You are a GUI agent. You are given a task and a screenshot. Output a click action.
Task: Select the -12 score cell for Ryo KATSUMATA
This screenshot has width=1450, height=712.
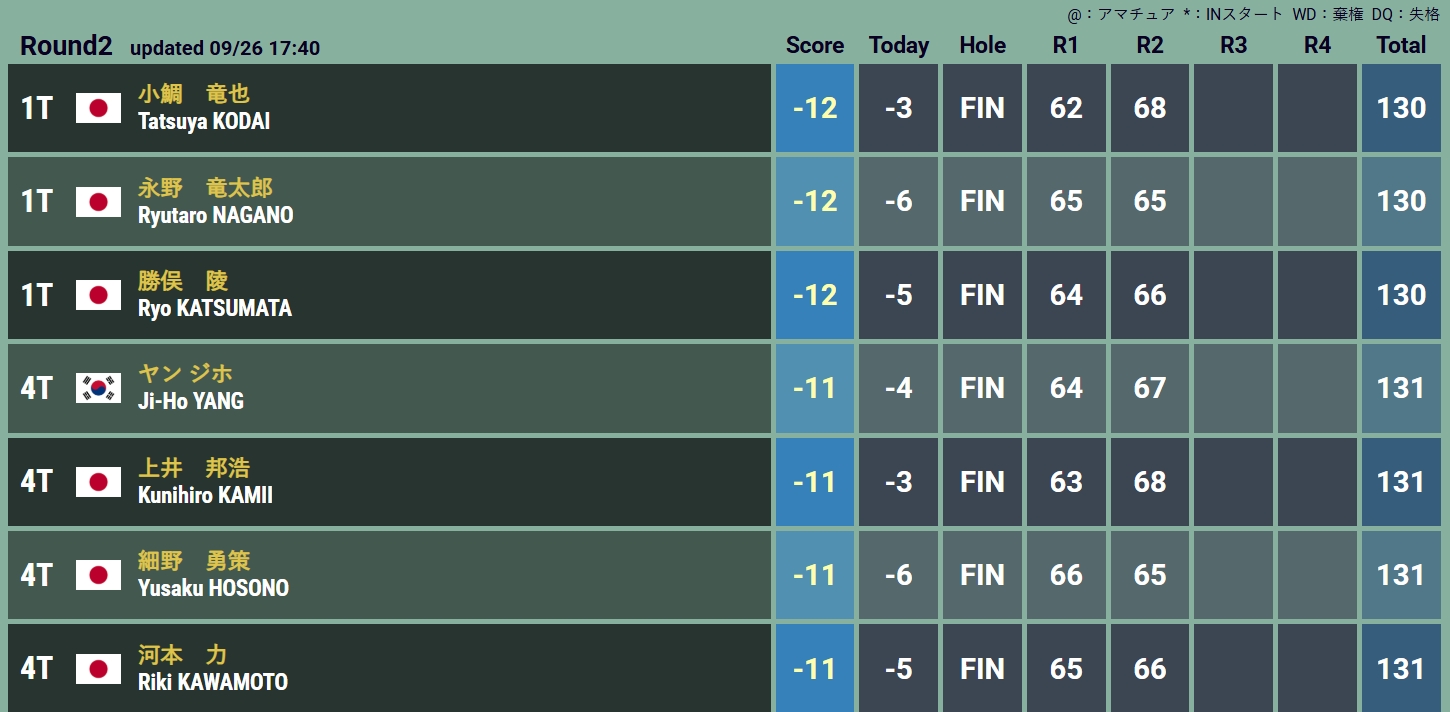coord(815,295)
